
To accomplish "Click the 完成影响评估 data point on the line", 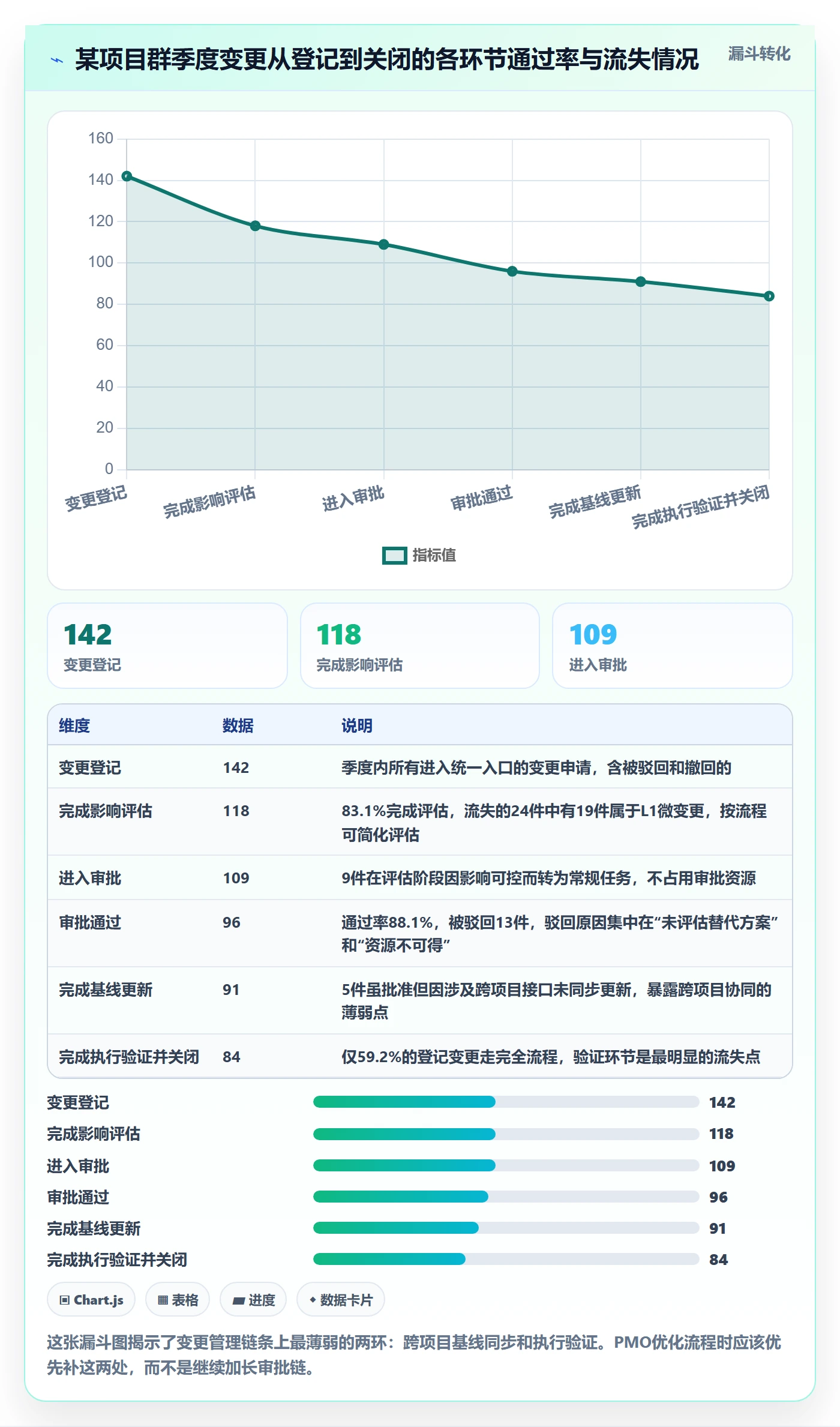I will (255, 226).
